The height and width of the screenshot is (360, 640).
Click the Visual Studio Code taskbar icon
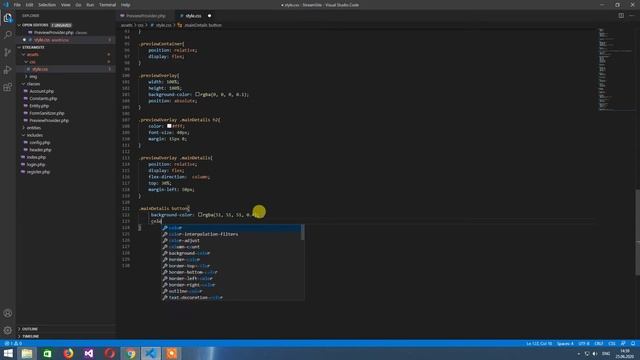coord(151,353)
